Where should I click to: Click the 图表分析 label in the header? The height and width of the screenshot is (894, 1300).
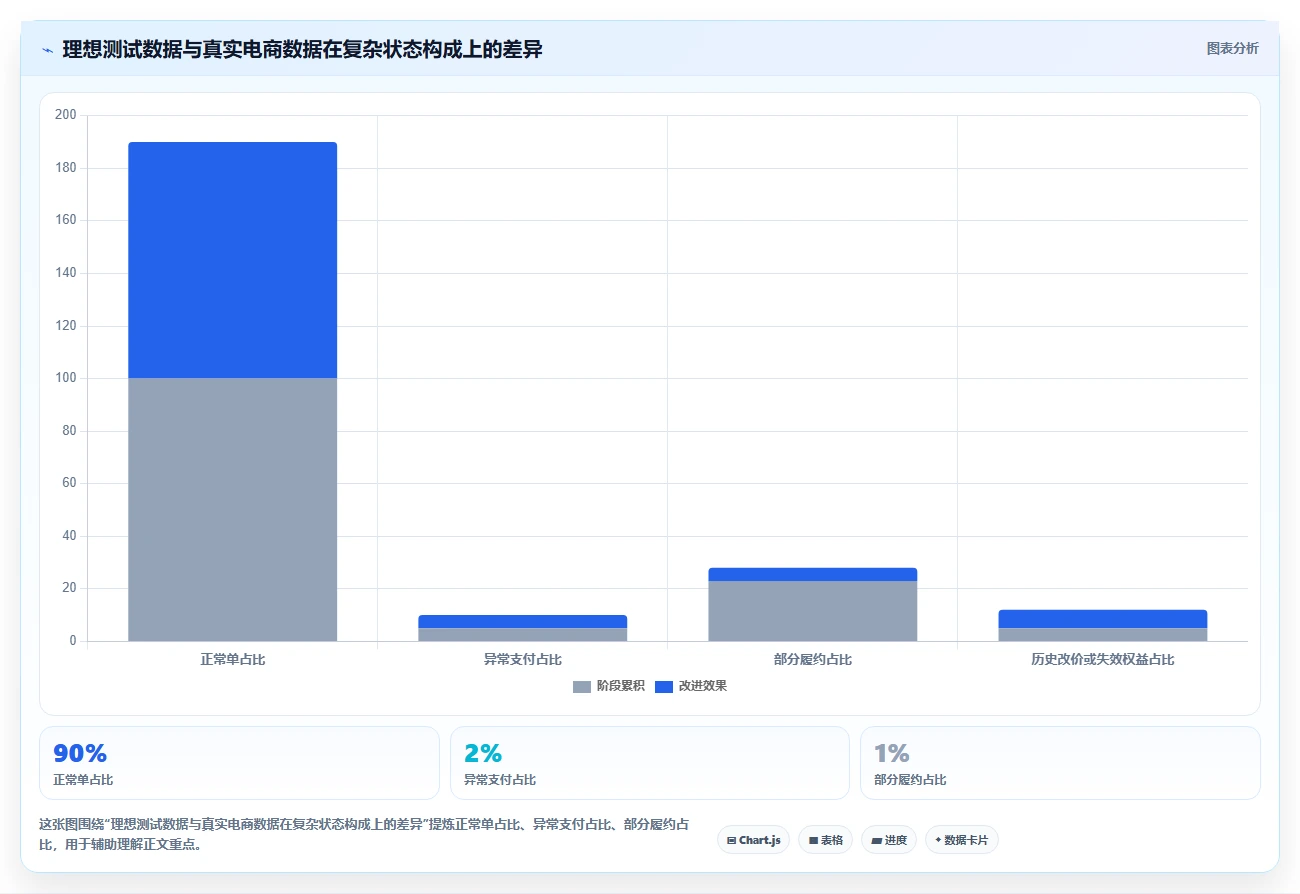click(x=1232, y=48)
